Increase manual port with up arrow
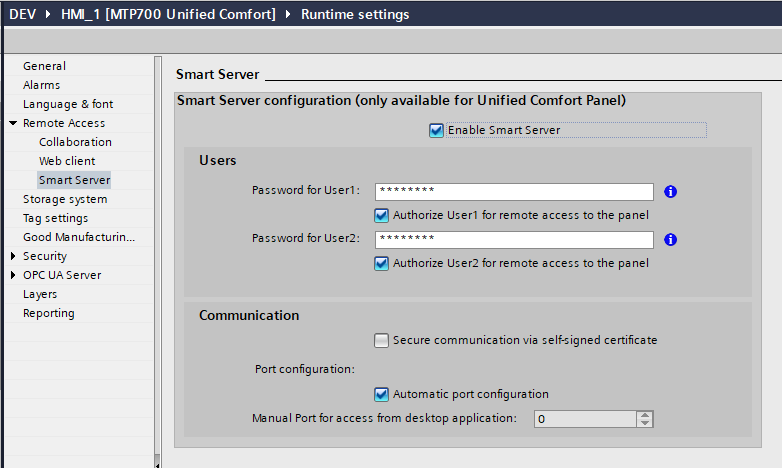 point(645,415)
